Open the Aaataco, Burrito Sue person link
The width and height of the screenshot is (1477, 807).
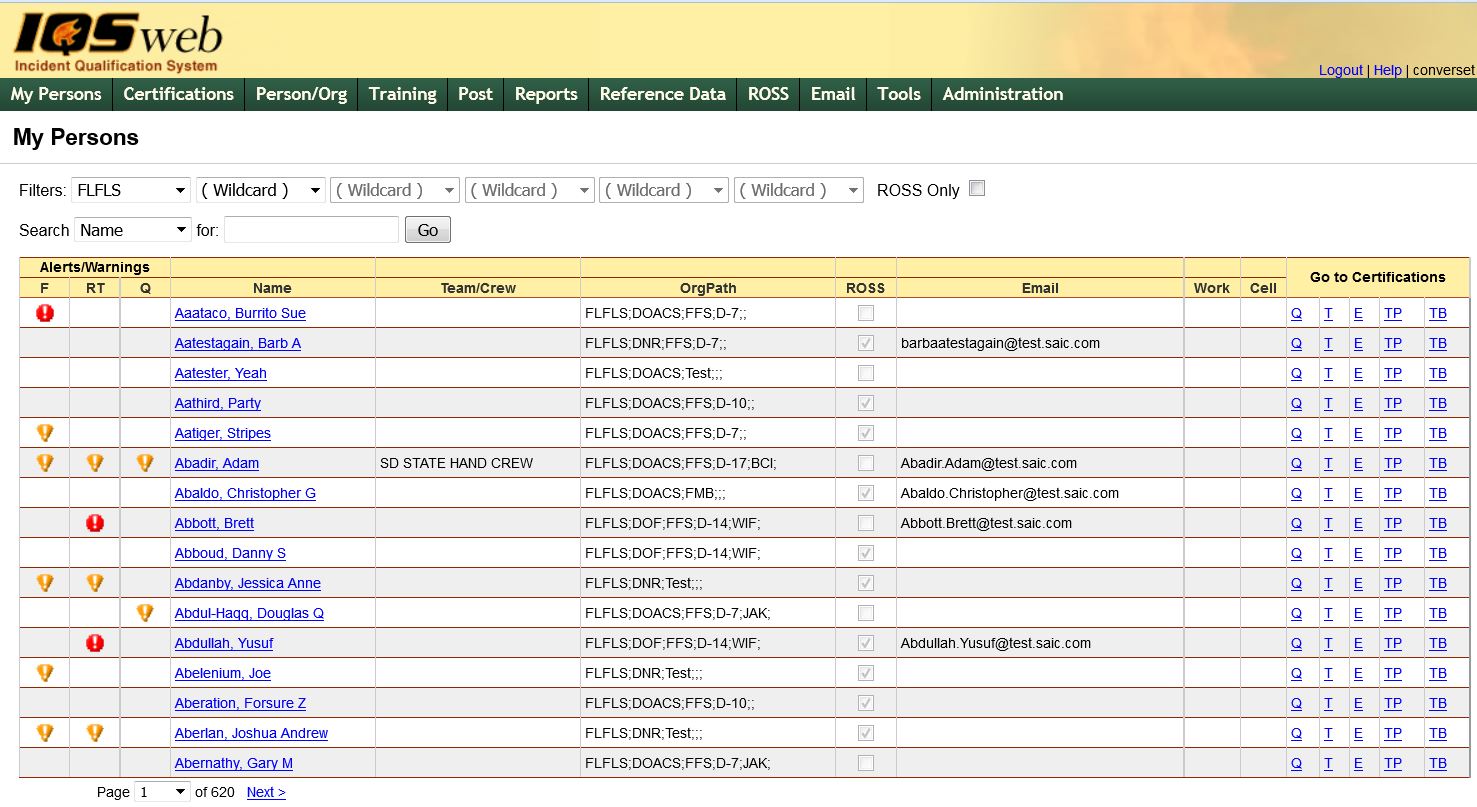[x=240, y=313]
